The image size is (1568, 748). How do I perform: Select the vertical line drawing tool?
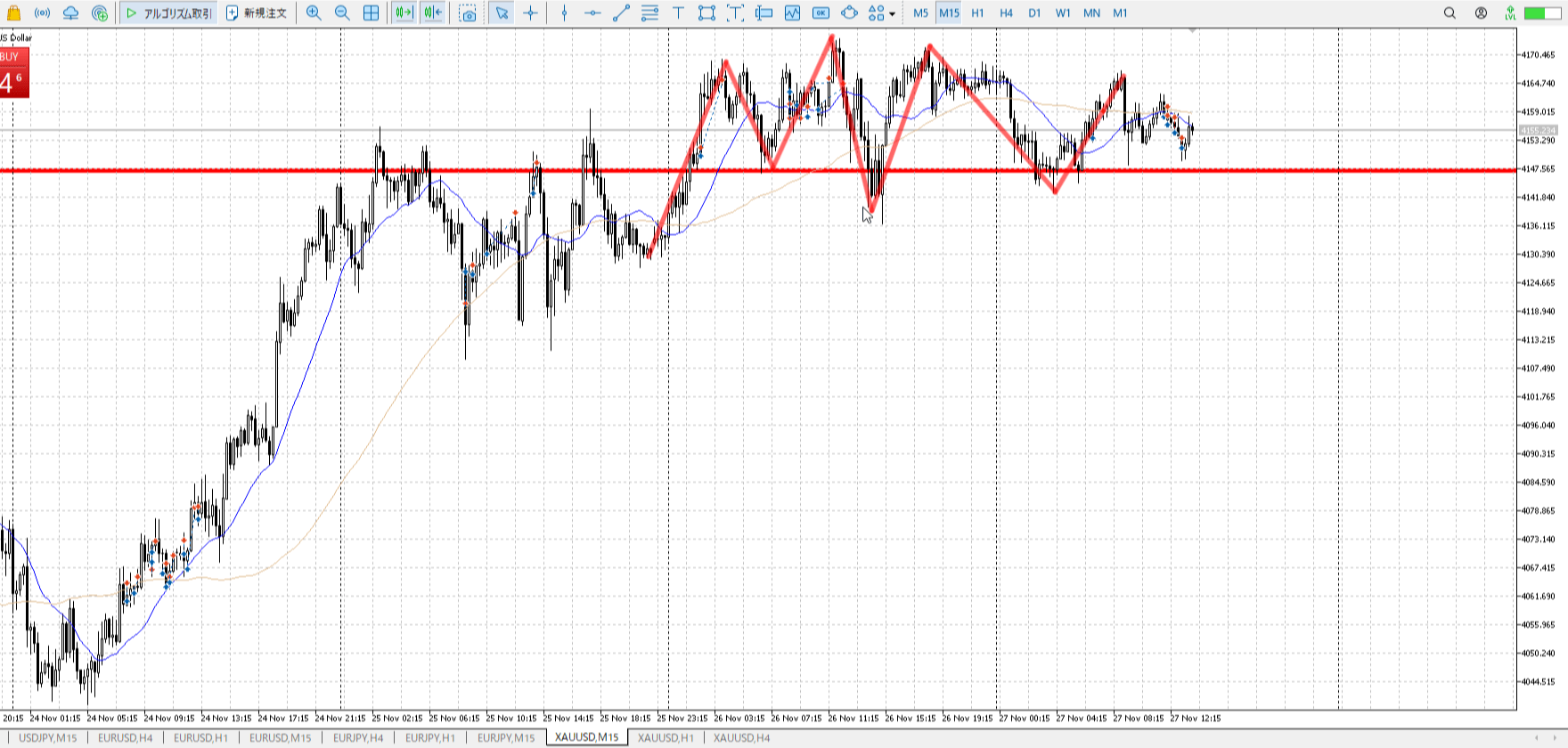564,13
